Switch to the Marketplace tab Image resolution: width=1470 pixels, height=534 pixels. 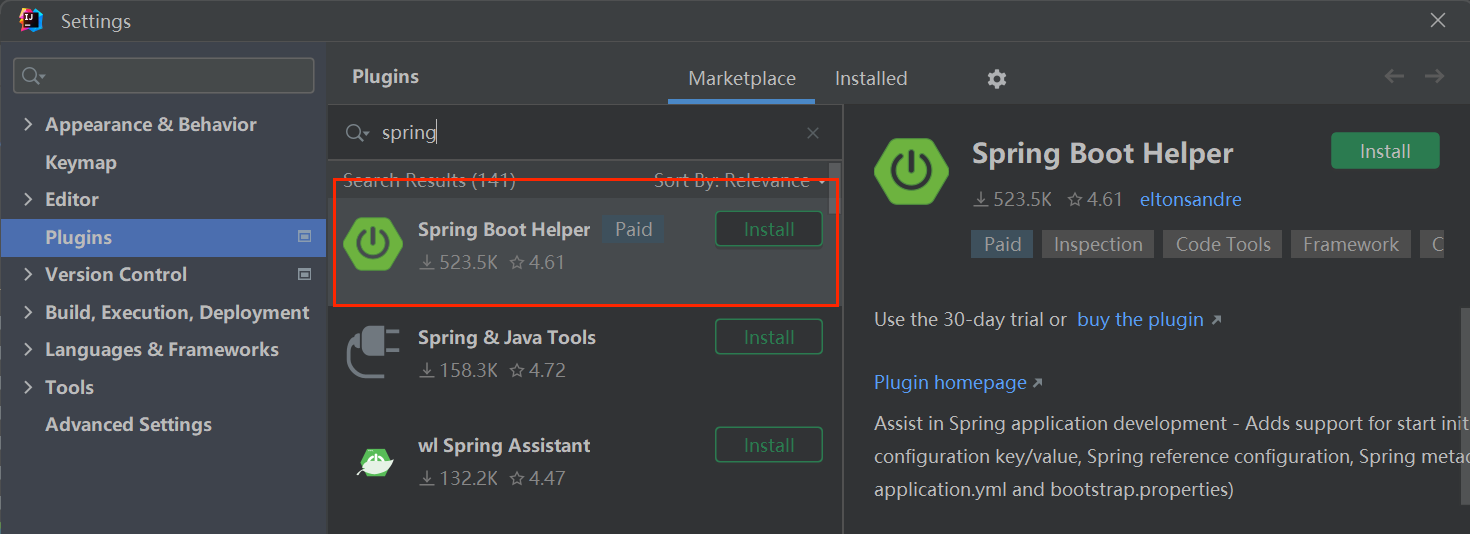[x=742, y=79]
